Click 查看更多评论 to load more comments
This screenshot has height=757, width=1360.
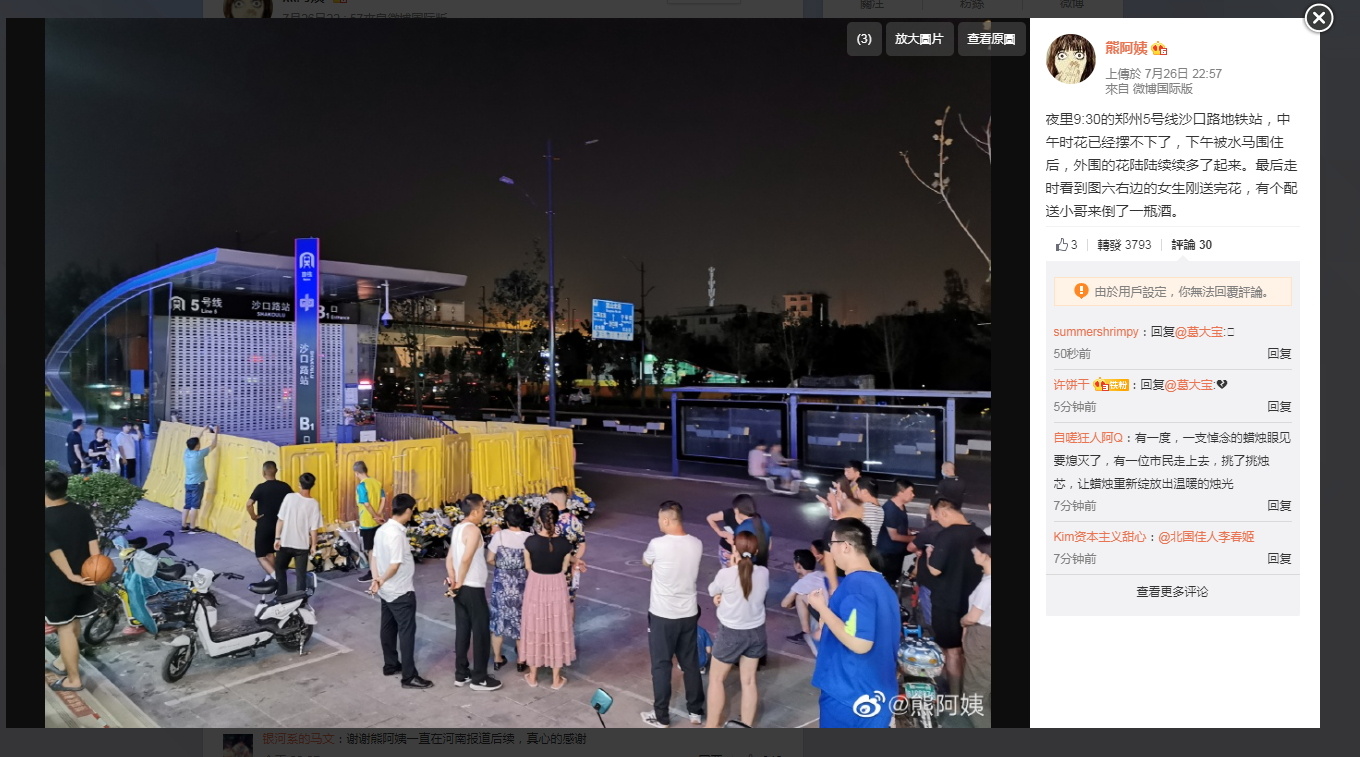pyautogui.click(x=1172, y=592)
